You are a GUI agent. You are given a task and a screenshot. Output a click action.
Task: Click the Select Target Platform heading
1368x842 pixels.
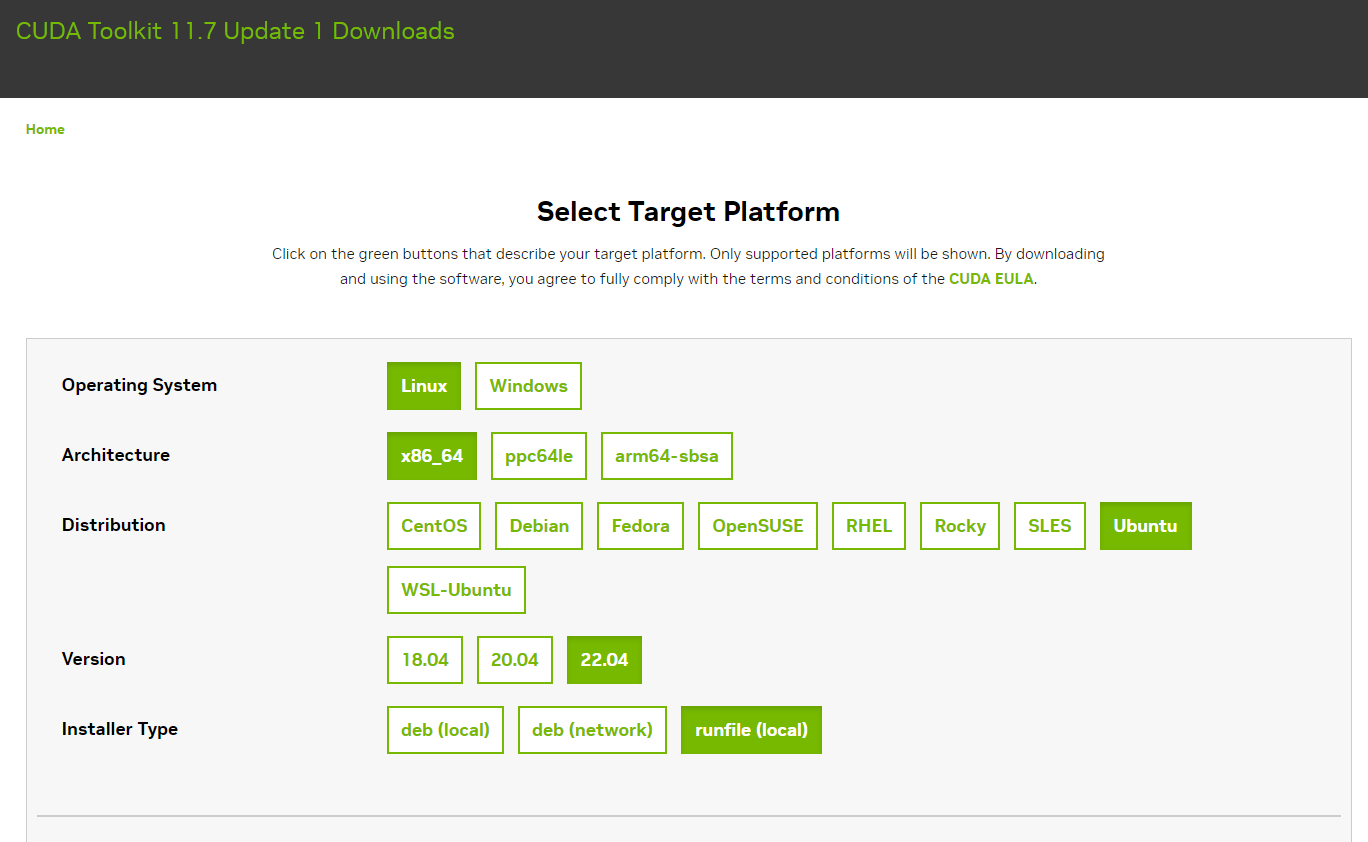(688, 212)
